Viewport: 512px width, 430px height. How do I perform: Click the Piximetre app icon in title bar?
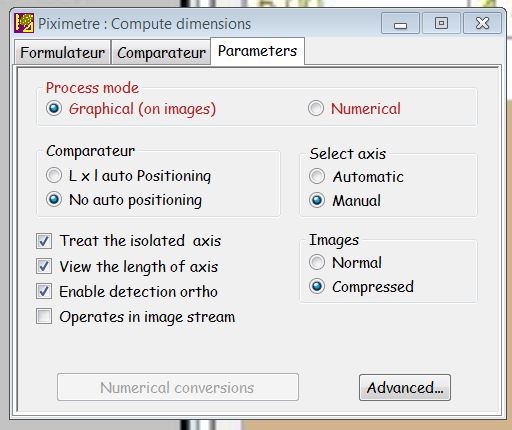(x=24, y=23)
